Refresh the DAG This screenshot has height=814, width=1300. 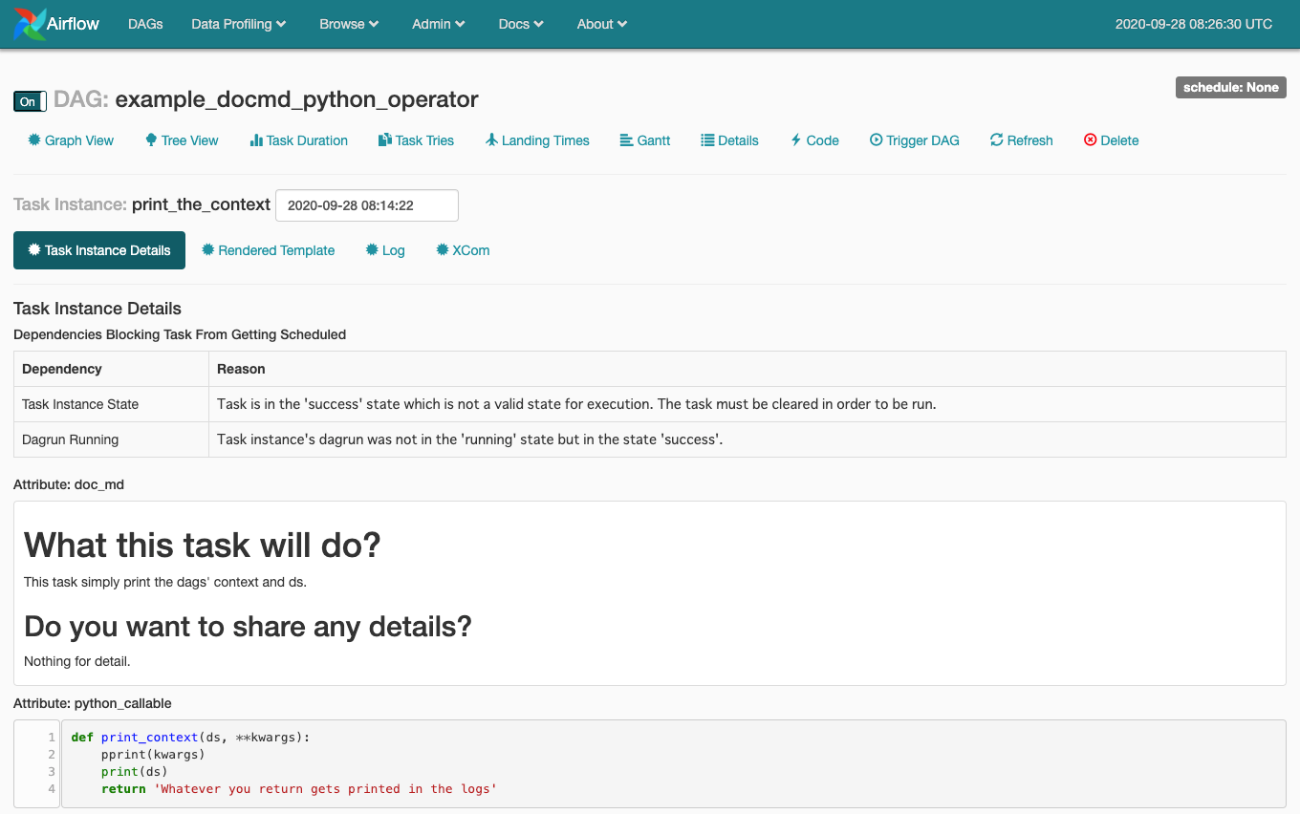[x=1021, y=140]
